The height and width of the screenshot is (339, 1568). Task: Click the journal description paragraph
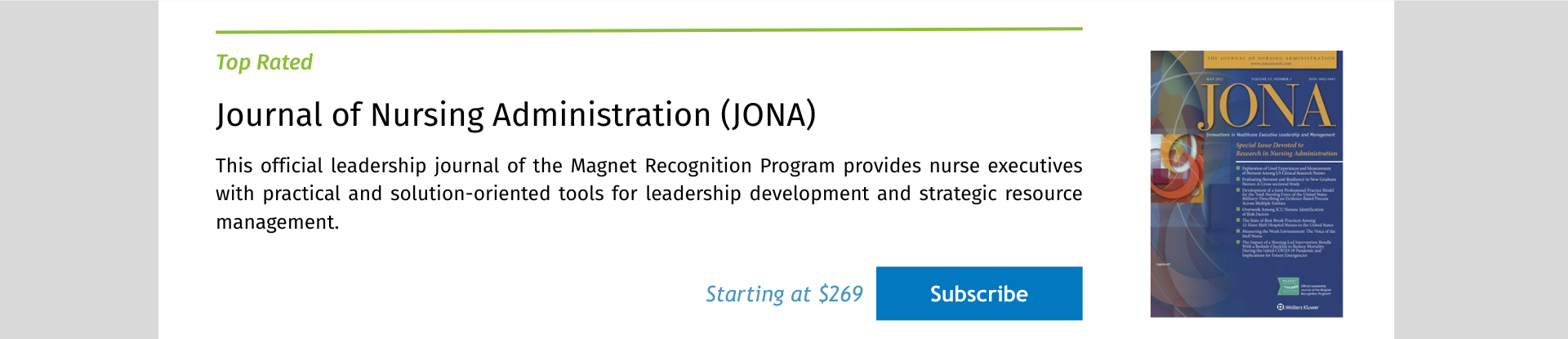pyautogui.click(x=648, y=194)
